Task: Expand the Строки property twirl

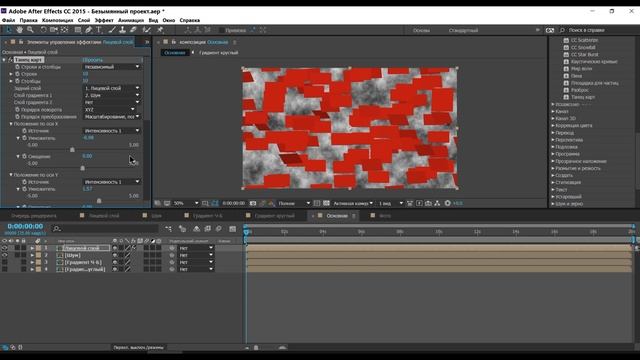Action: tap(11, 74)
